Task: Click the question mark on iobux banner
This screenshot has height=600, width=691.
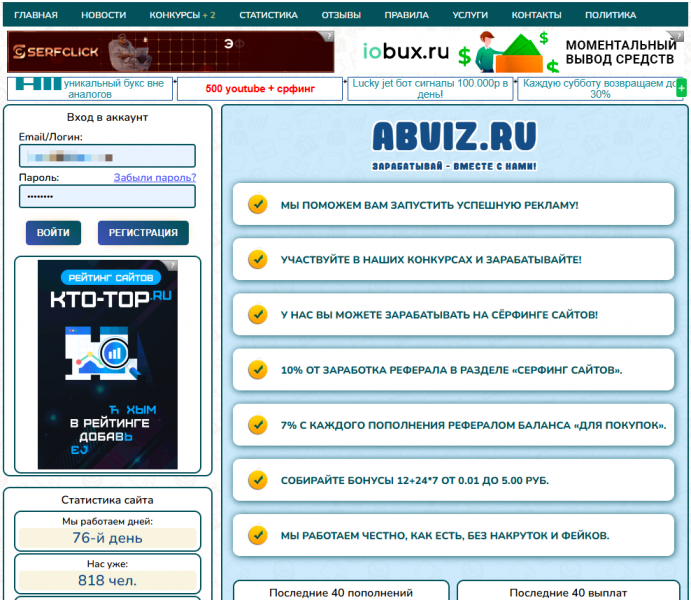Action: click(x=678, y=36)
